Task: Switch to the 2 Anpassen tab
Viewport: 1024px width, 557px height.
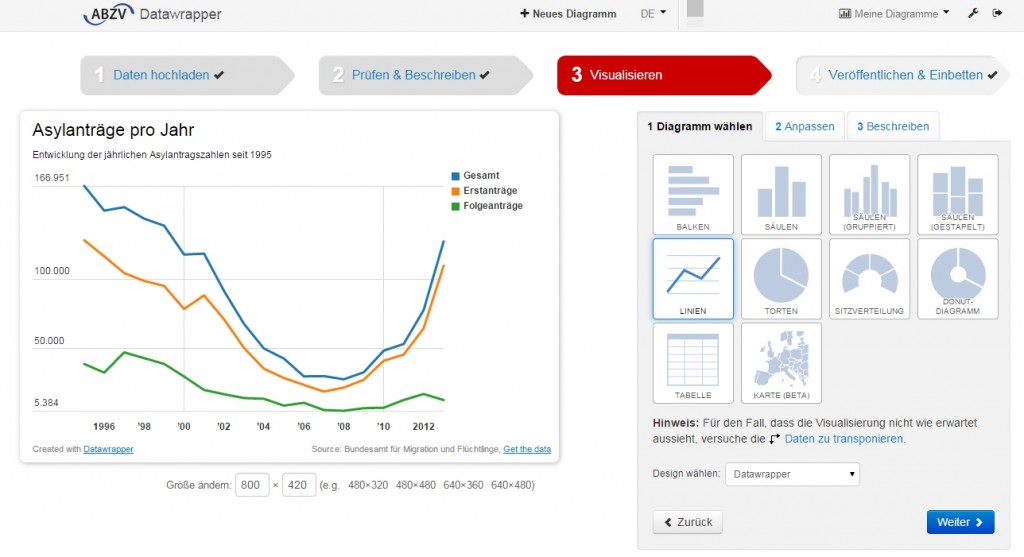Action: coord(805,127)
